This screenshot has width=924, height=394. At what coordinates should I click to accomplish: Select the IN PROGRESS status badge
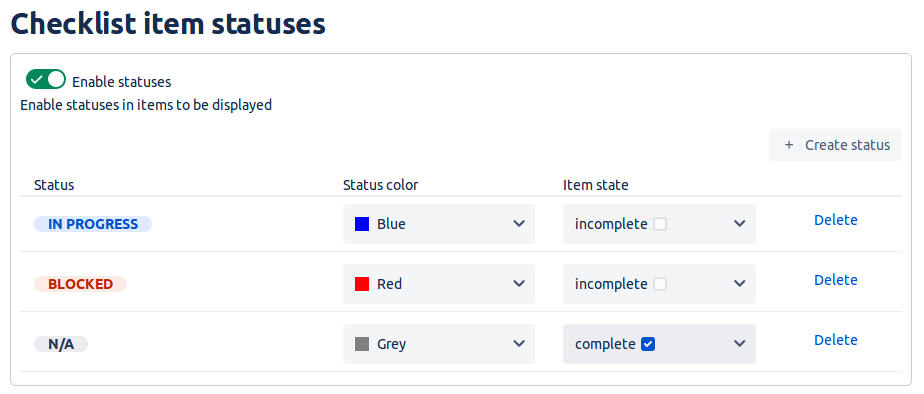(93, 224)
